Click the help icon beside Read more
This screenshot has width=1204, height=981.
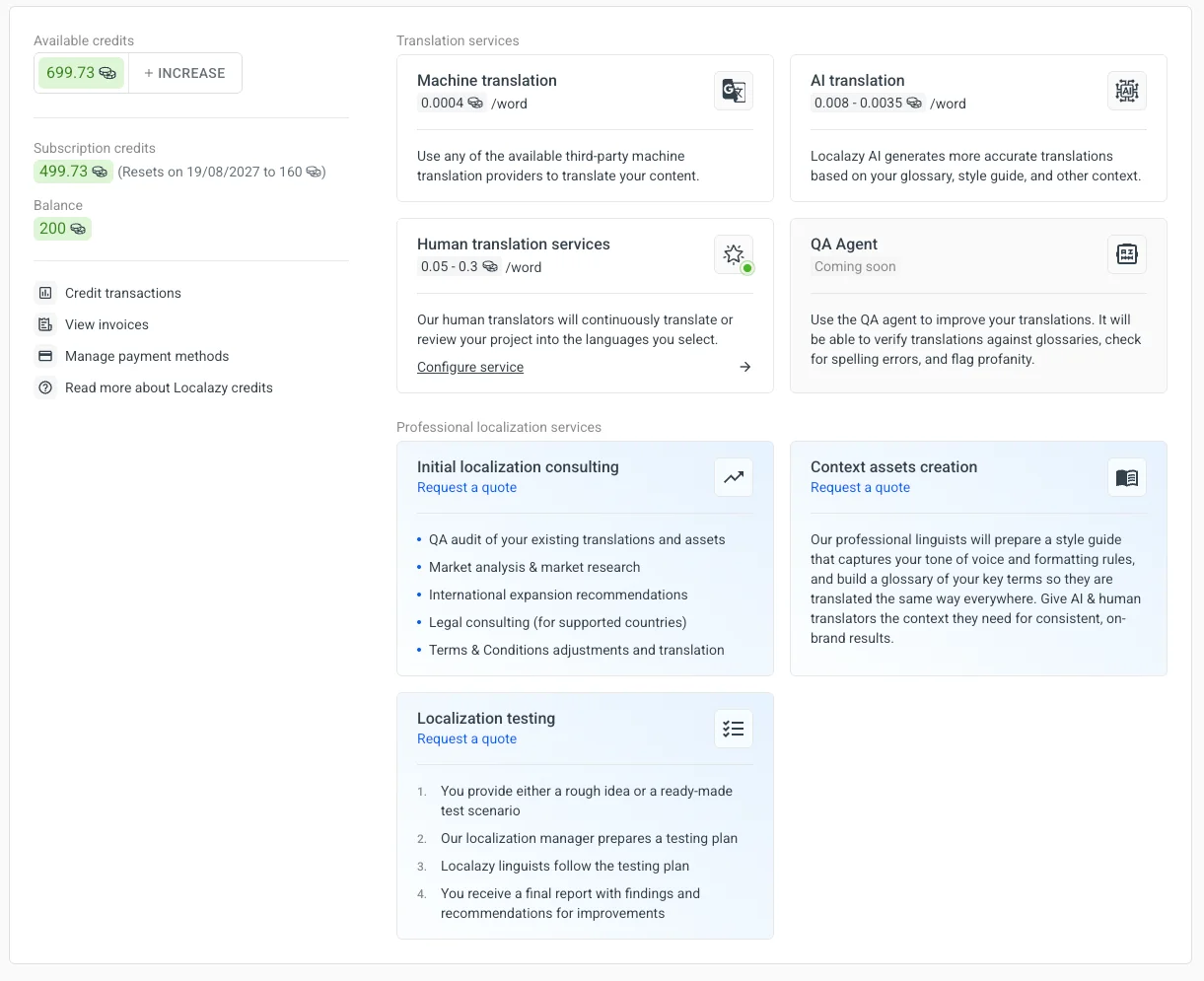pyautogui.click(x=45, y=387)
